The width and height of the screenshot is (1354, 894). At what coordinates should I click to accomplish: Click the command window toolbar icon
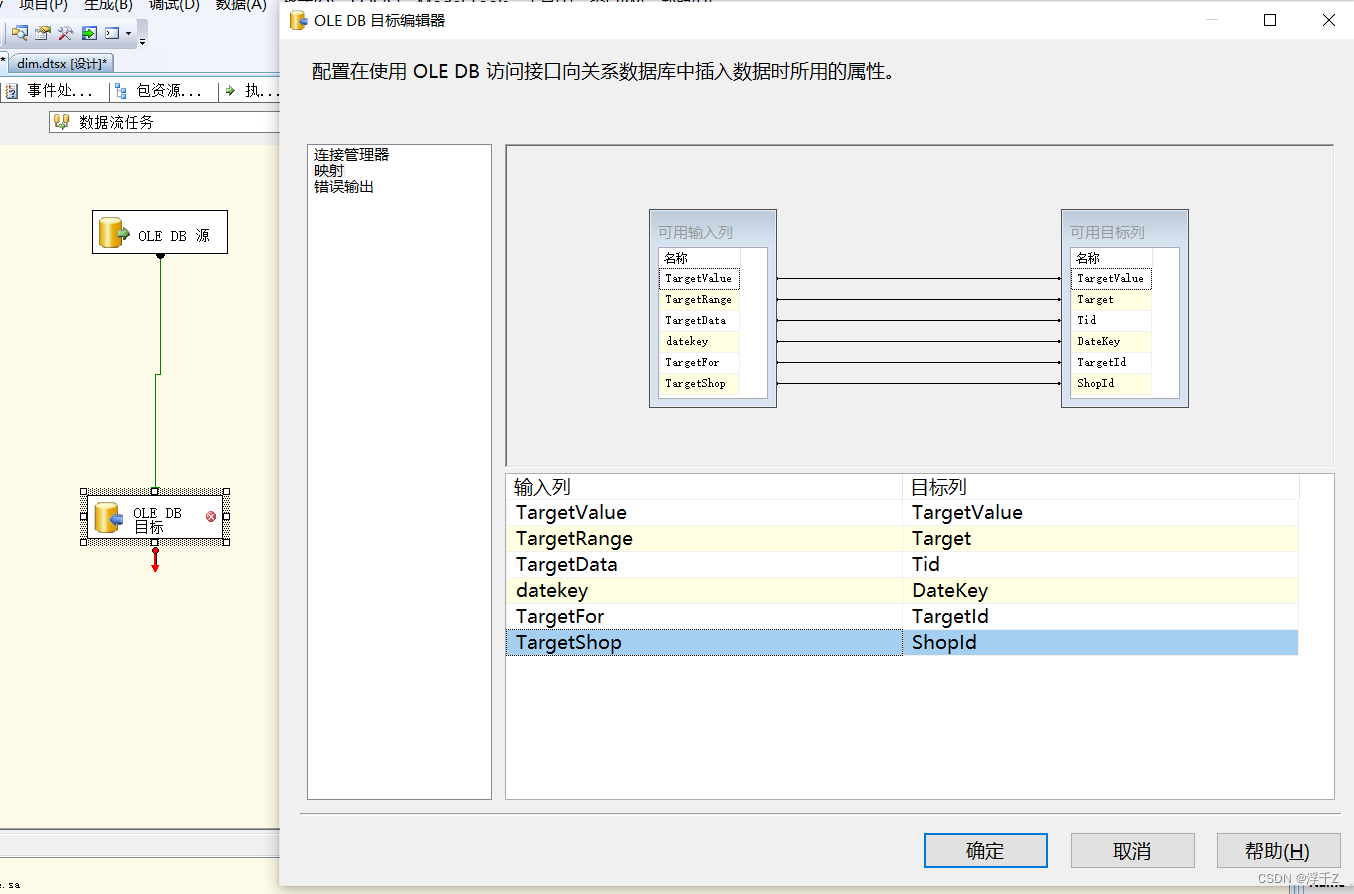point(112,33)
